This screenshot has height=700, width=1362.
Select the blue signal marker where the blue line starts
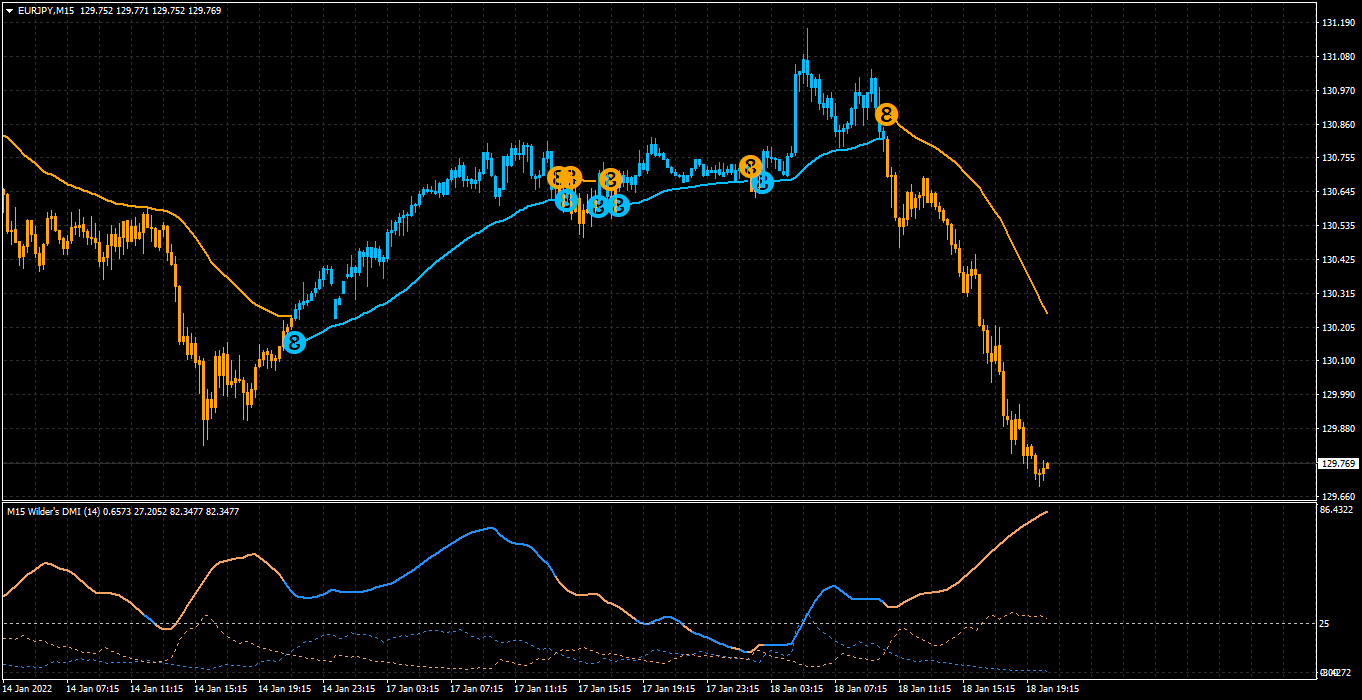click(x=294, y=342)
